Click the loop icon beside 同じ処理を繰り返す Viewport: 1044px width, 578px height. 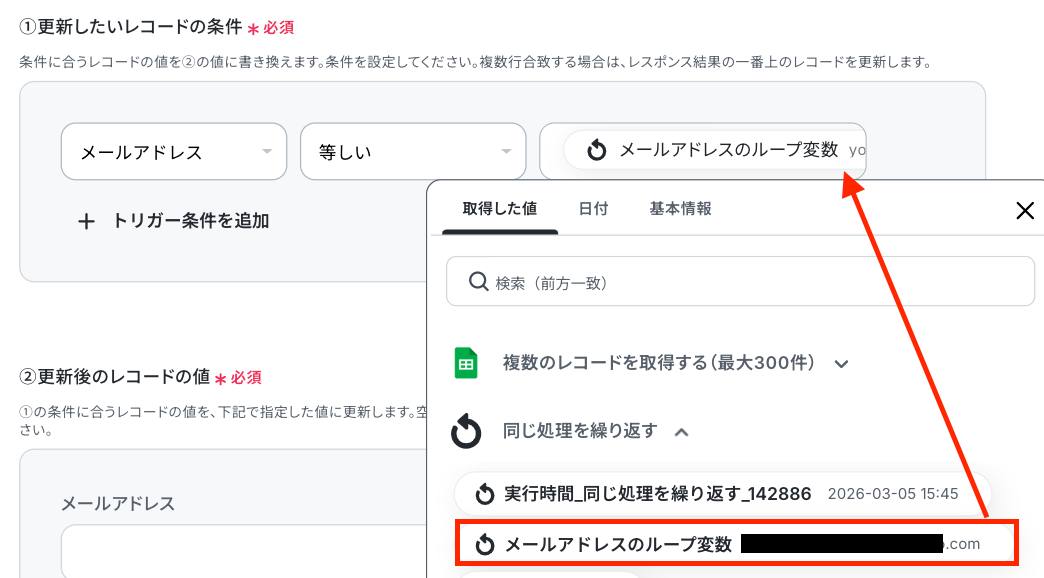pyautogui.click(x=466, y=432)
